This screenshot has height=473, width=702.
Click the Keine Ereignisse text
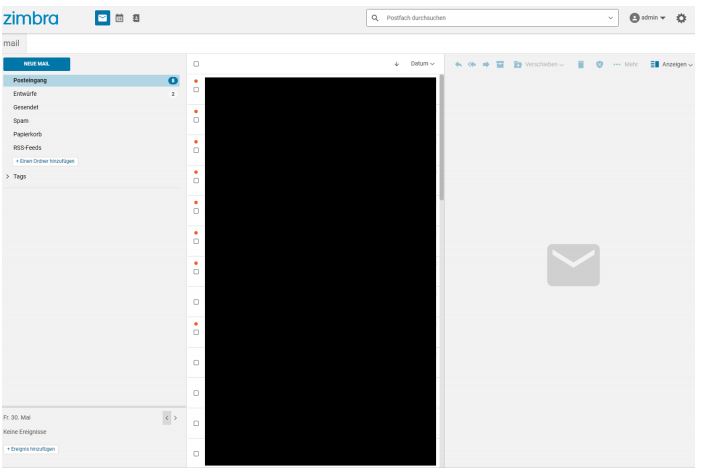(25, 432)
